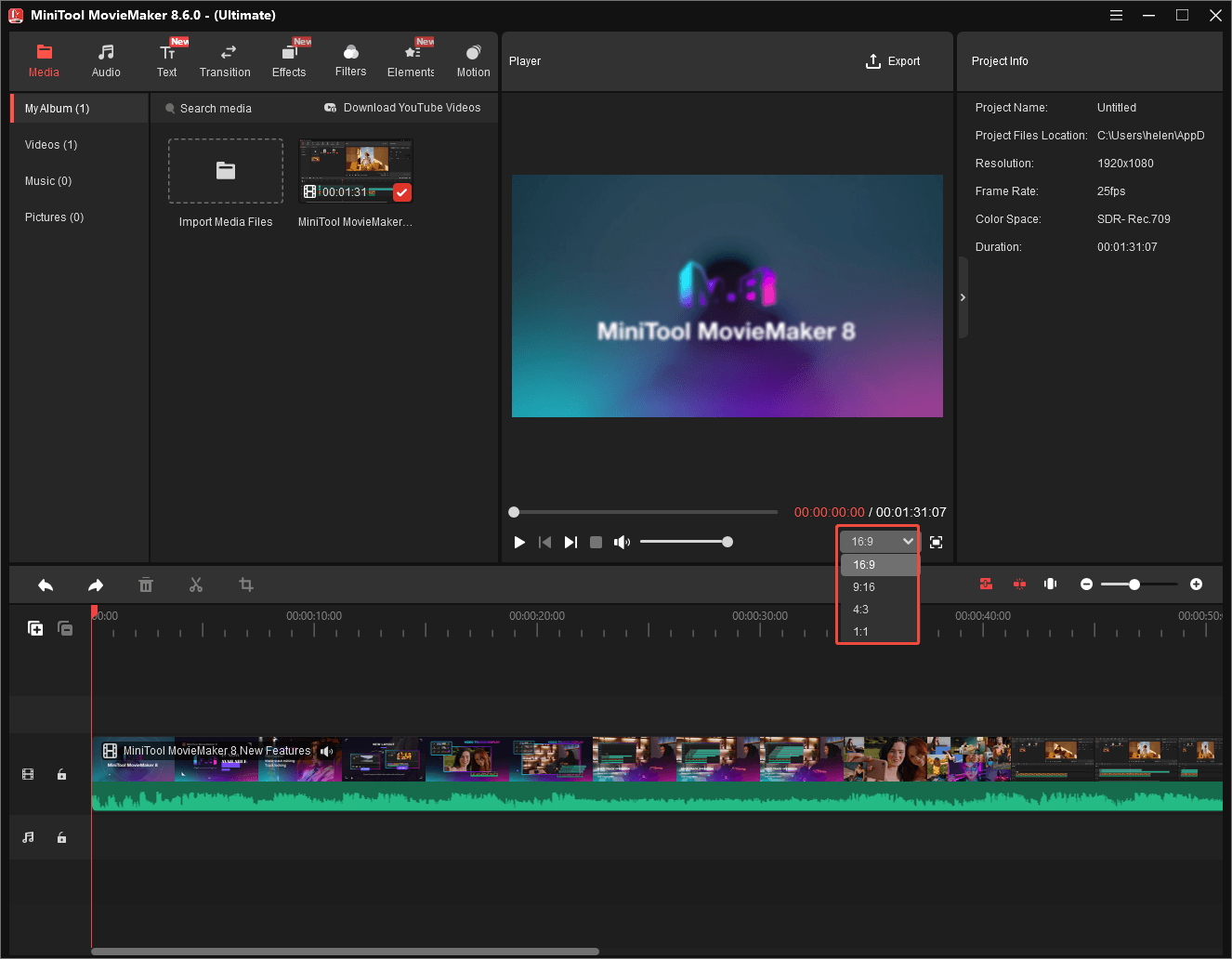Choose 4:3 aspect ratio option
Screen dimensions: 1232x959
(x=879, y=610)
